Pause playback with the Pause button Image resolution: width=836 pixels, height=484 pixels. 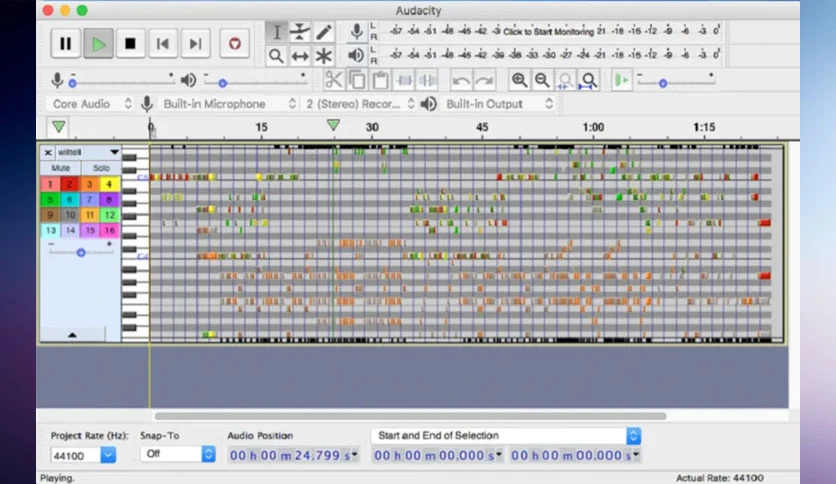click(x=66, y=43)
